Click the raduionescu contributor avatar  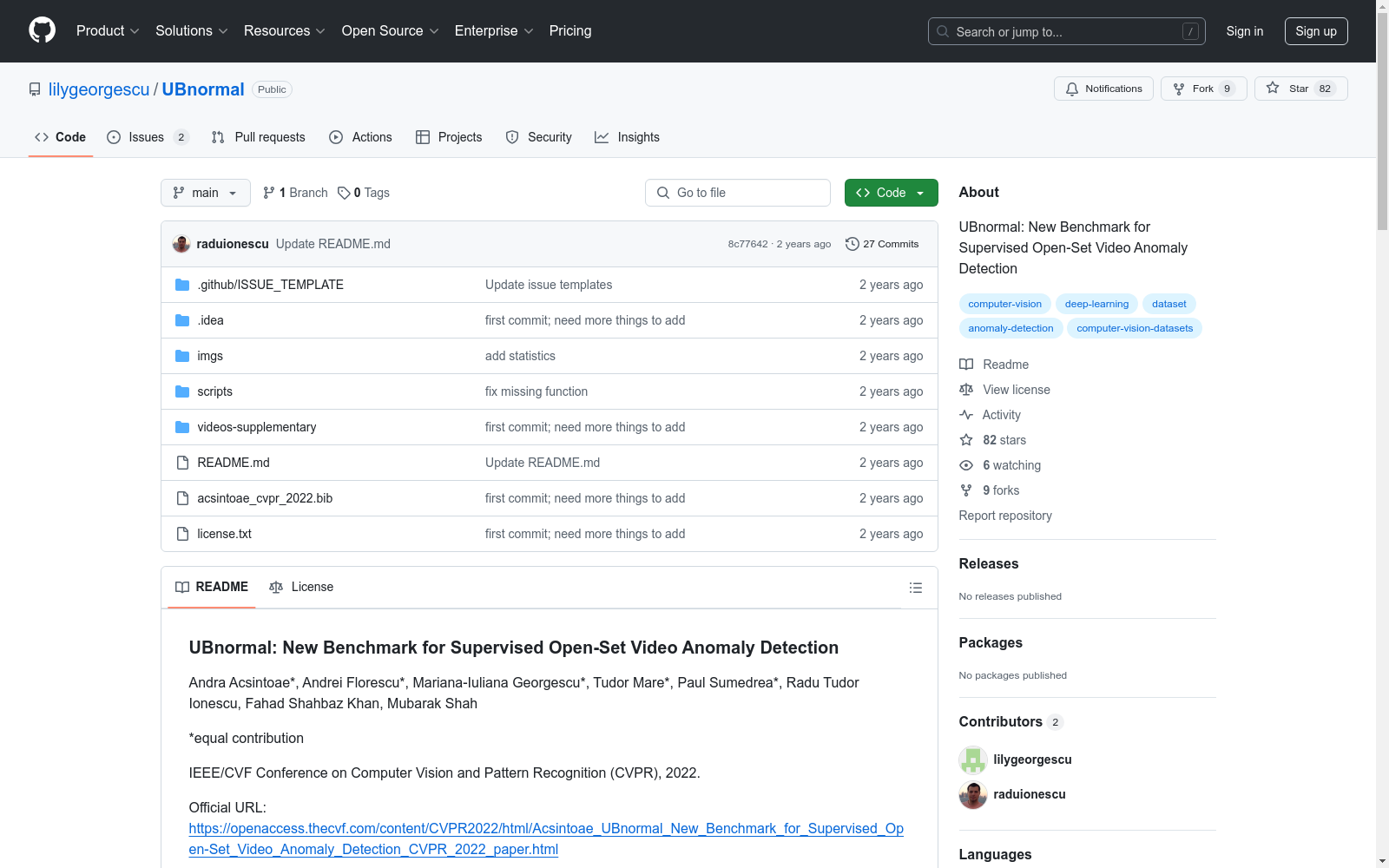pos(973,794)
